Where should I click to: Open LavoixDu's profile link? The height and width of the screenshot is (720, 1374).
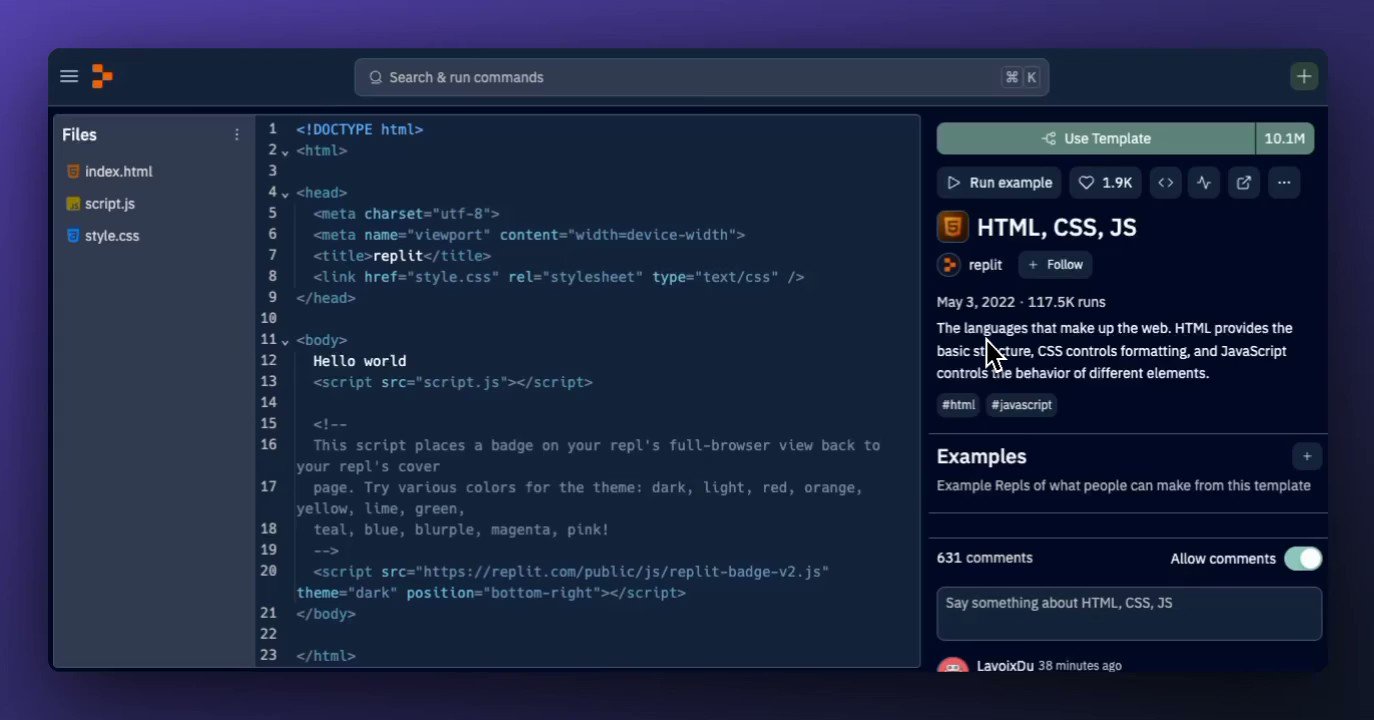(1005, 666)
